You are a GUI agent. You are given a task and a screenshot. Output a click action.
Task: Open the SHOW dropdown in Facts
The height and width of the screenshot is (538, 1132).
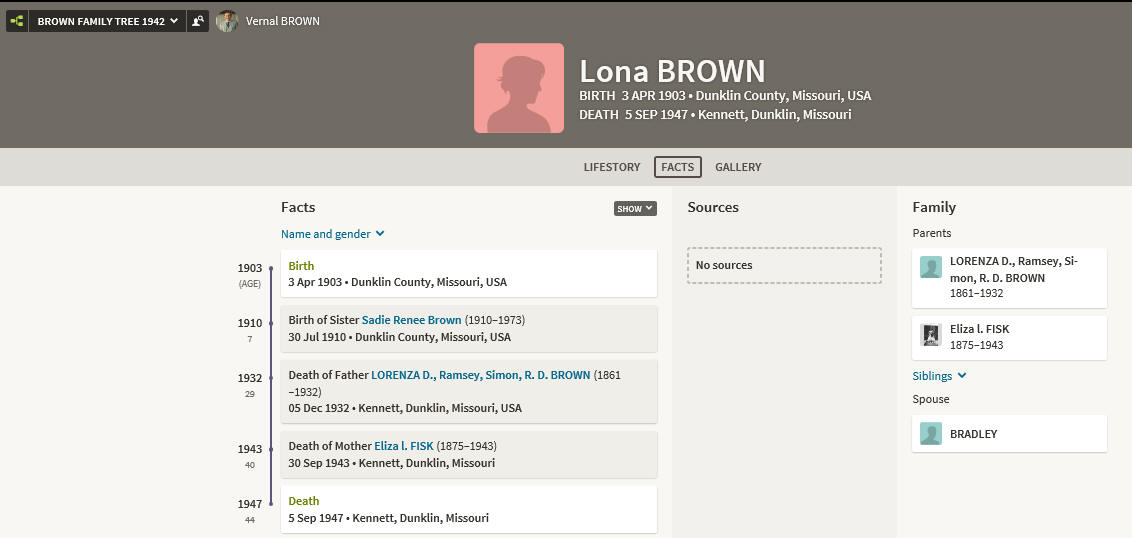pos(635,209)
